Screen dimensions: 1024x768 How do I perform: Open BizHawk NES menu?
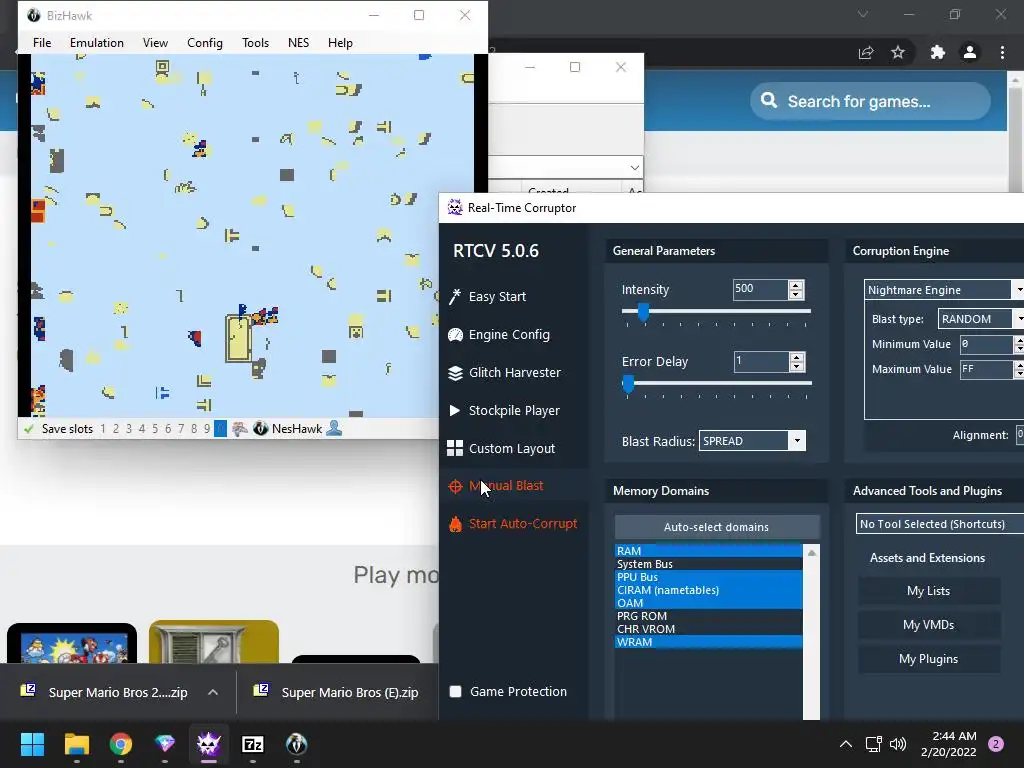[x=298, y=42]
